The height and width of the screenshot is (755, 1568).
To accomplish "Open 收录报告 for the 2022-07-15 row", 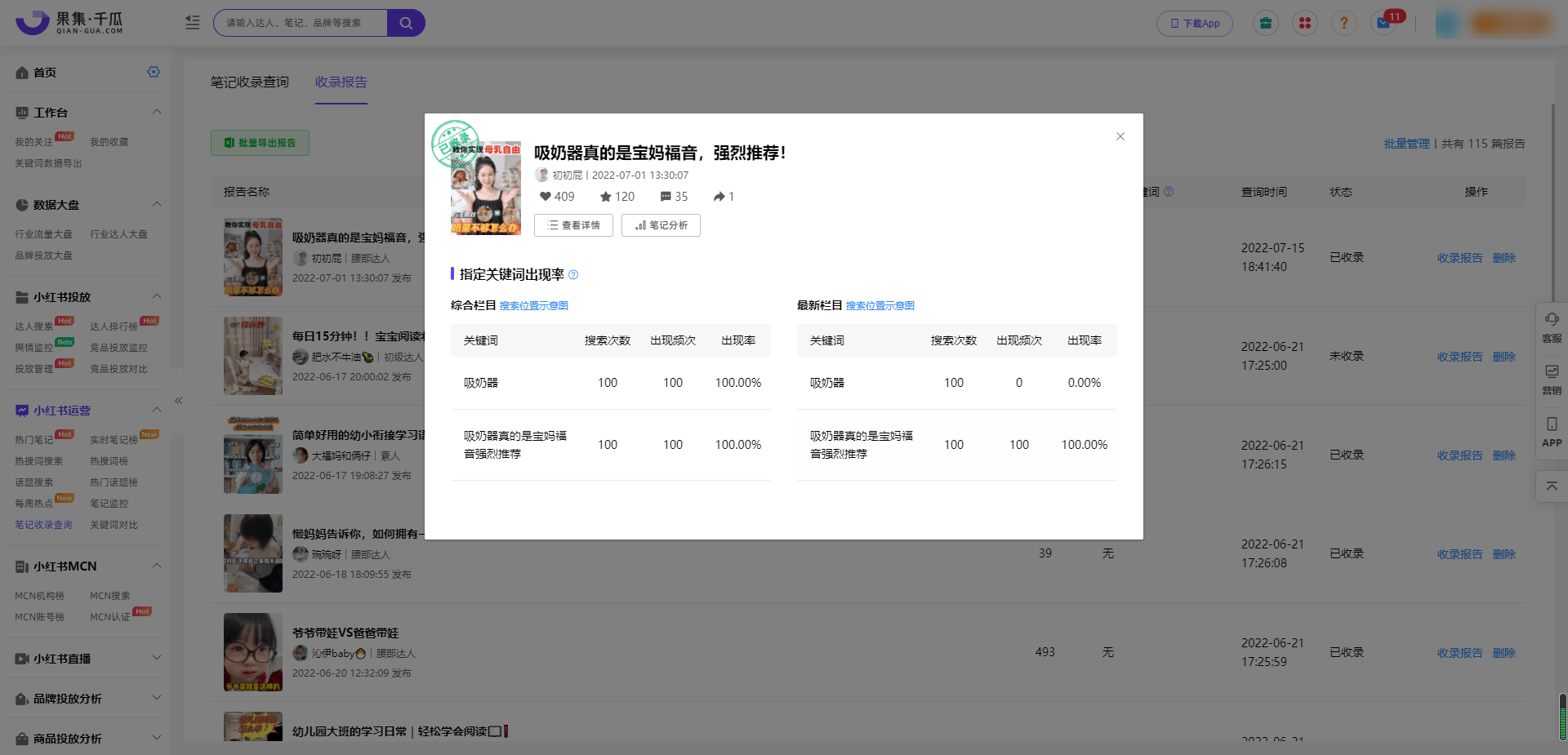I will click(x=1459, y=258).
